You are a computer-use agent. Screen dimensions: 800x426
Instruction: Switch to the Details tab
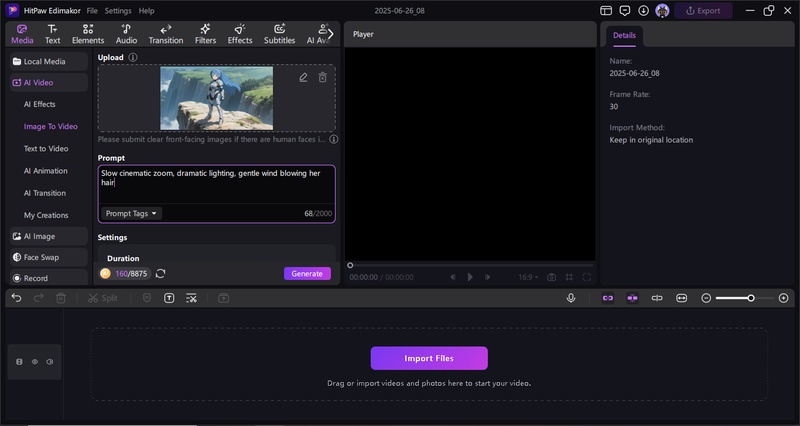[624, 35]
